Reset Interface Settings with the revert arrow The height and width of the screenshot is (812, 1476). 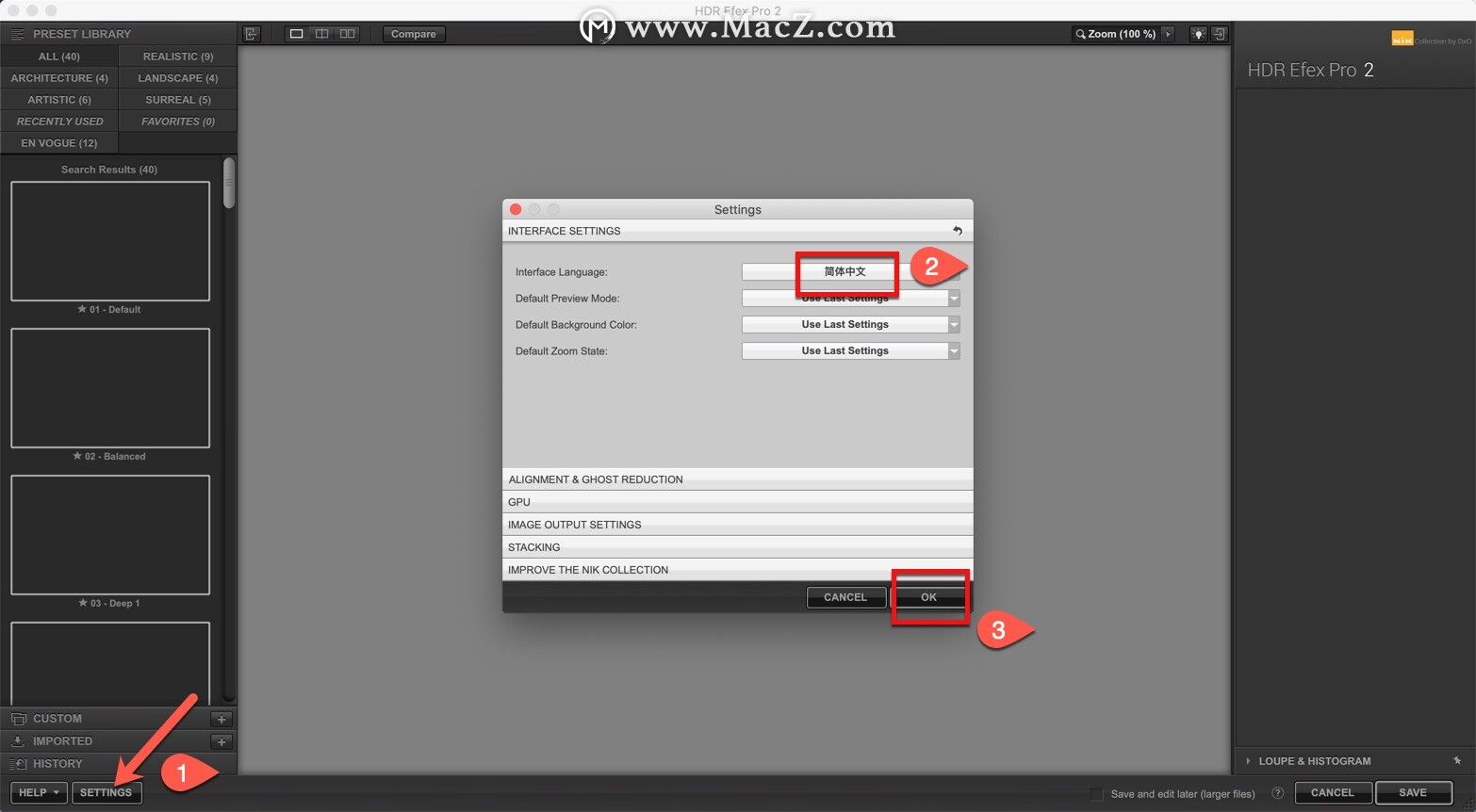958,231
